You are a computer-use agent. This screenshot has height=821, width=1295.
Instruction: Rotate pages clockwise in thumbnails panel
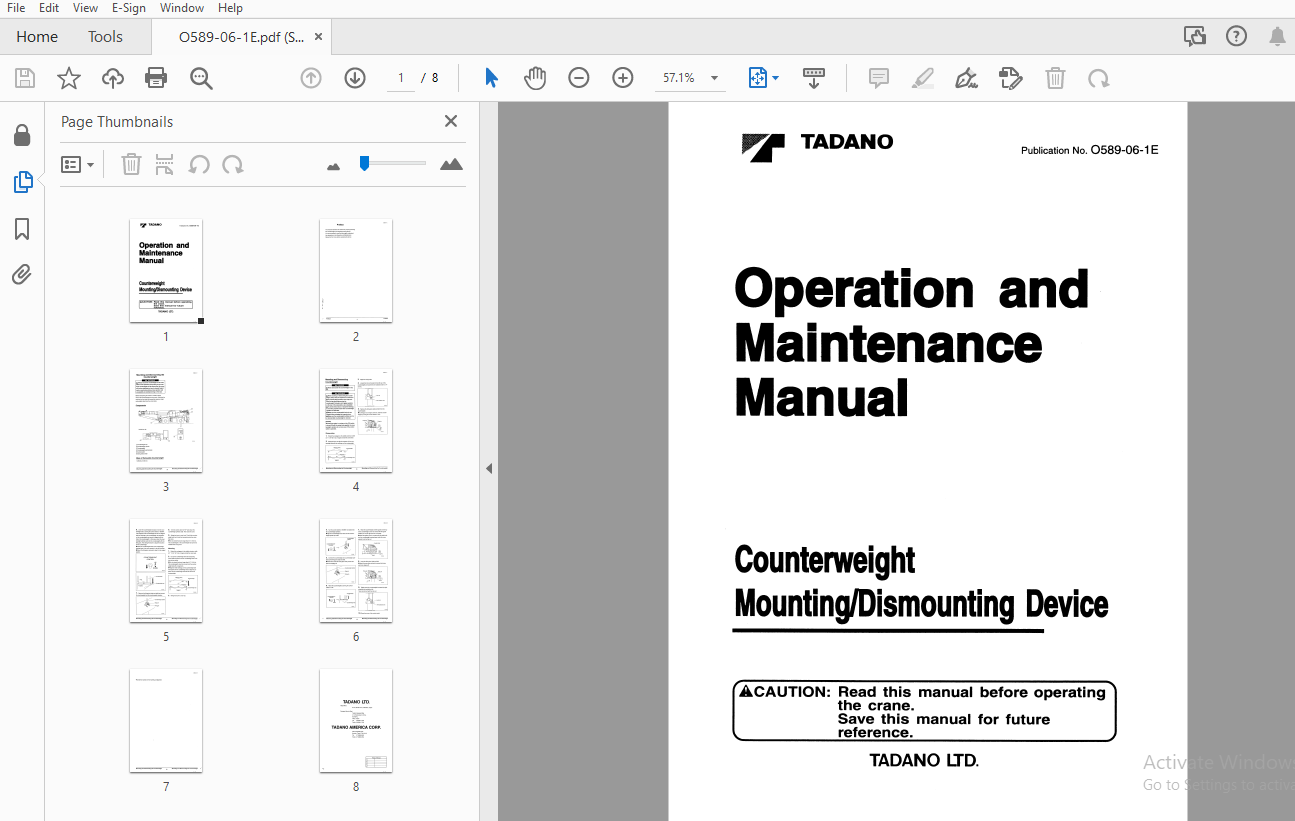pos(233,164)
